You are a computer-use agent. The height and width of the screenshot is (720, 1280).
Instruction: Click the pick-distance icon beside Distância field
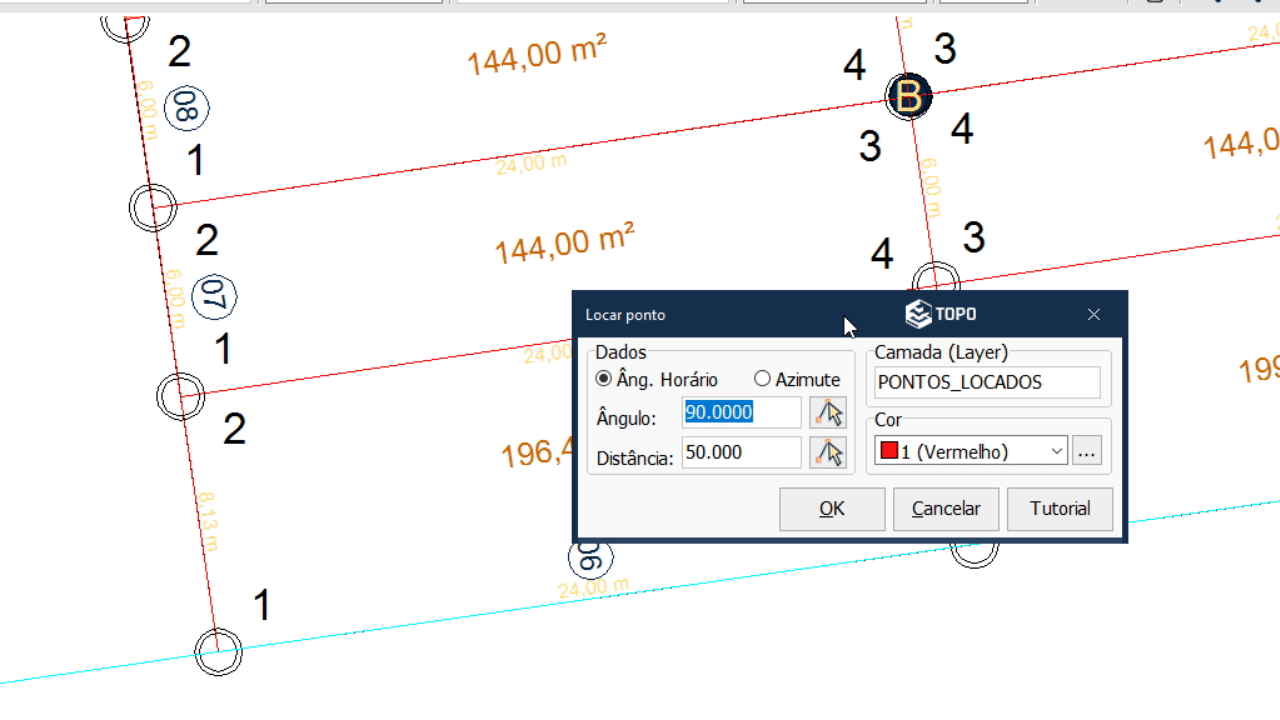pos(828,453)
